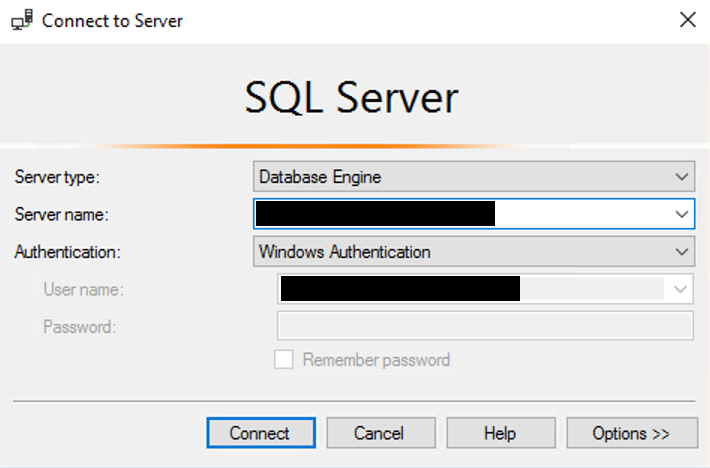The image size is (710, 468).
Task: Click the Connect to Server title icon
Action: pyautogui.click(x=22, y=20)
